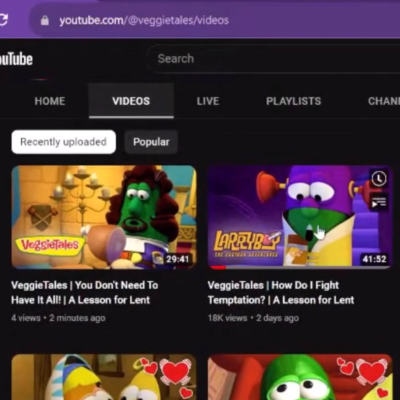Image resolution: width=400 pixels, height=400 pixels.
Task: Open the yellow character hearts video thumbnail
Action: click(x=104, y=377)
